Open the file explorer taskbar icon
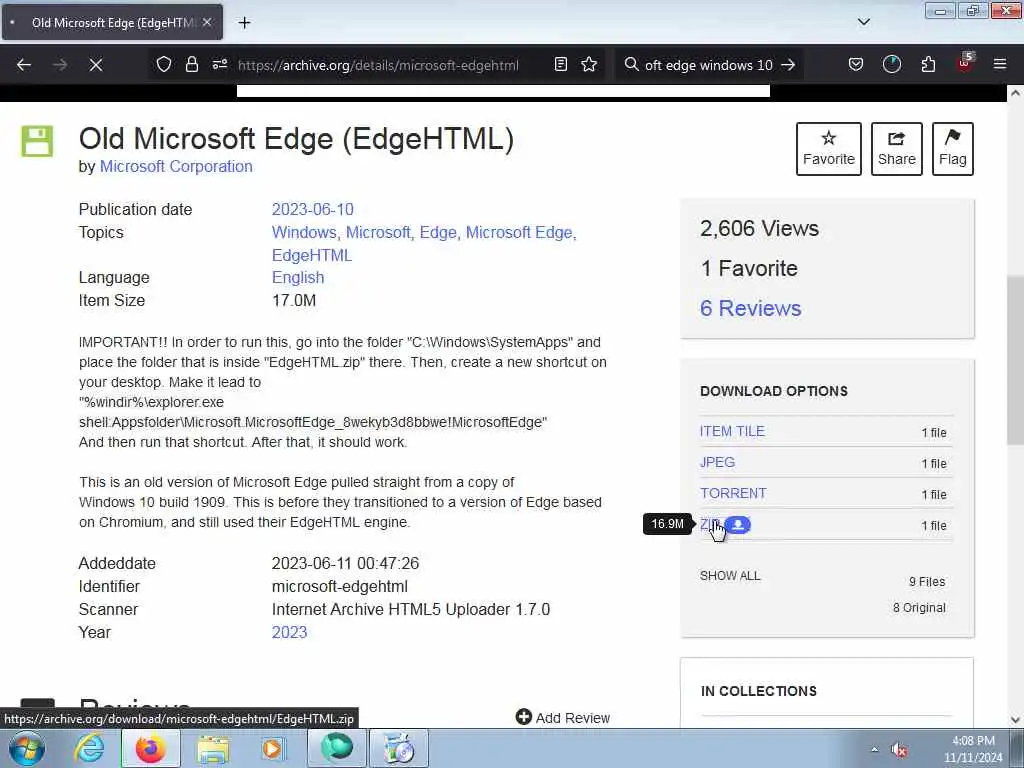This screenshot has height=768, width=1024. 213,748
